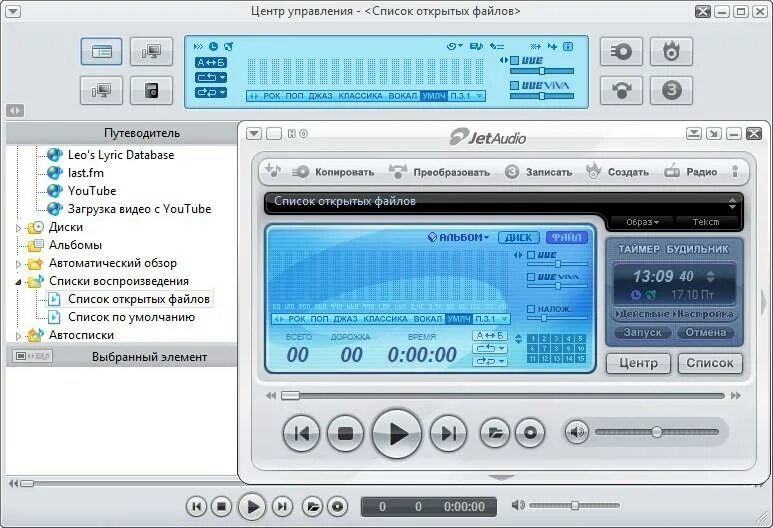Click the info icon in top display

(x=568, y=46)
